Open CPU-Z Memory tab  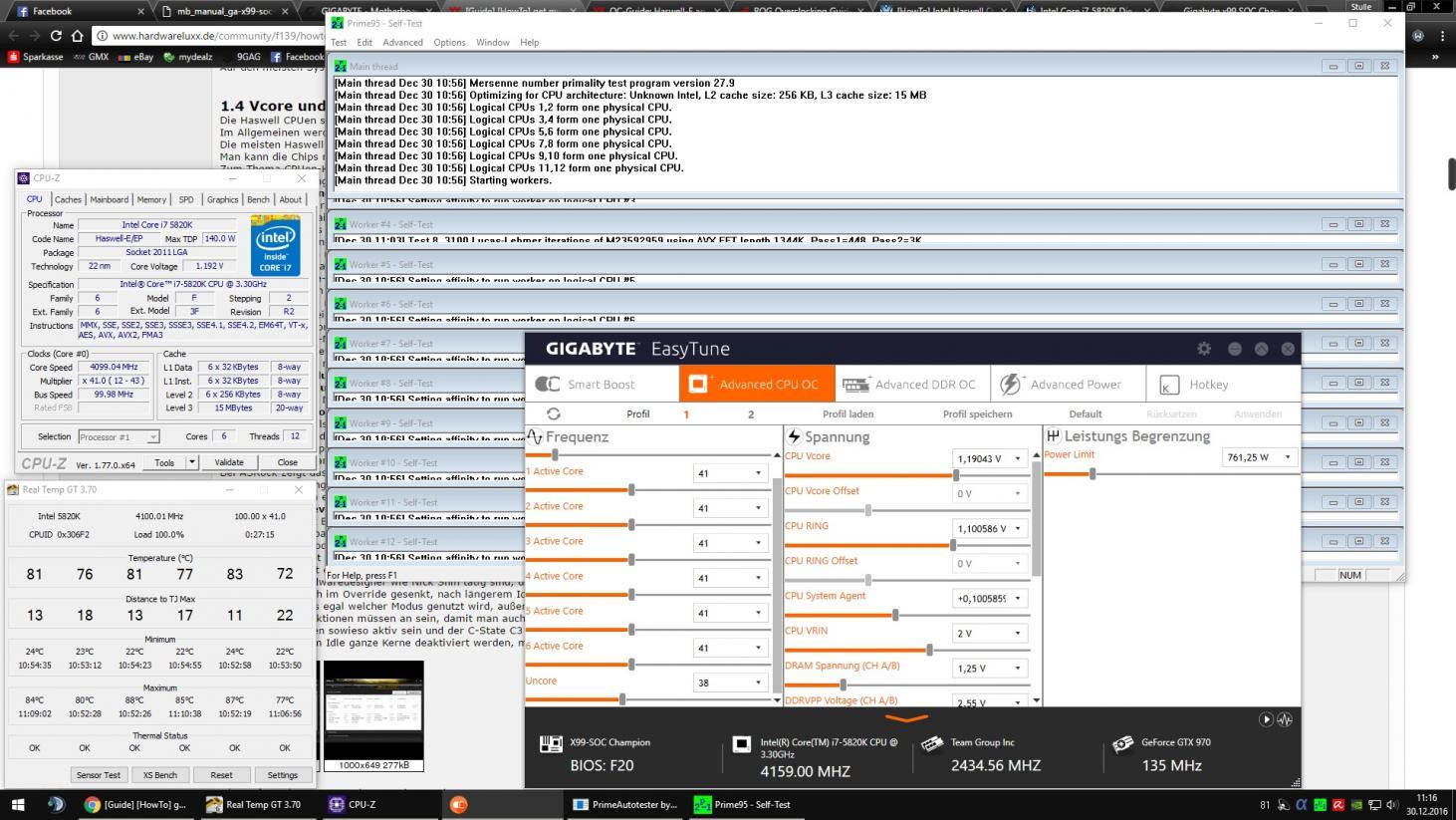(x=151, y=199)
